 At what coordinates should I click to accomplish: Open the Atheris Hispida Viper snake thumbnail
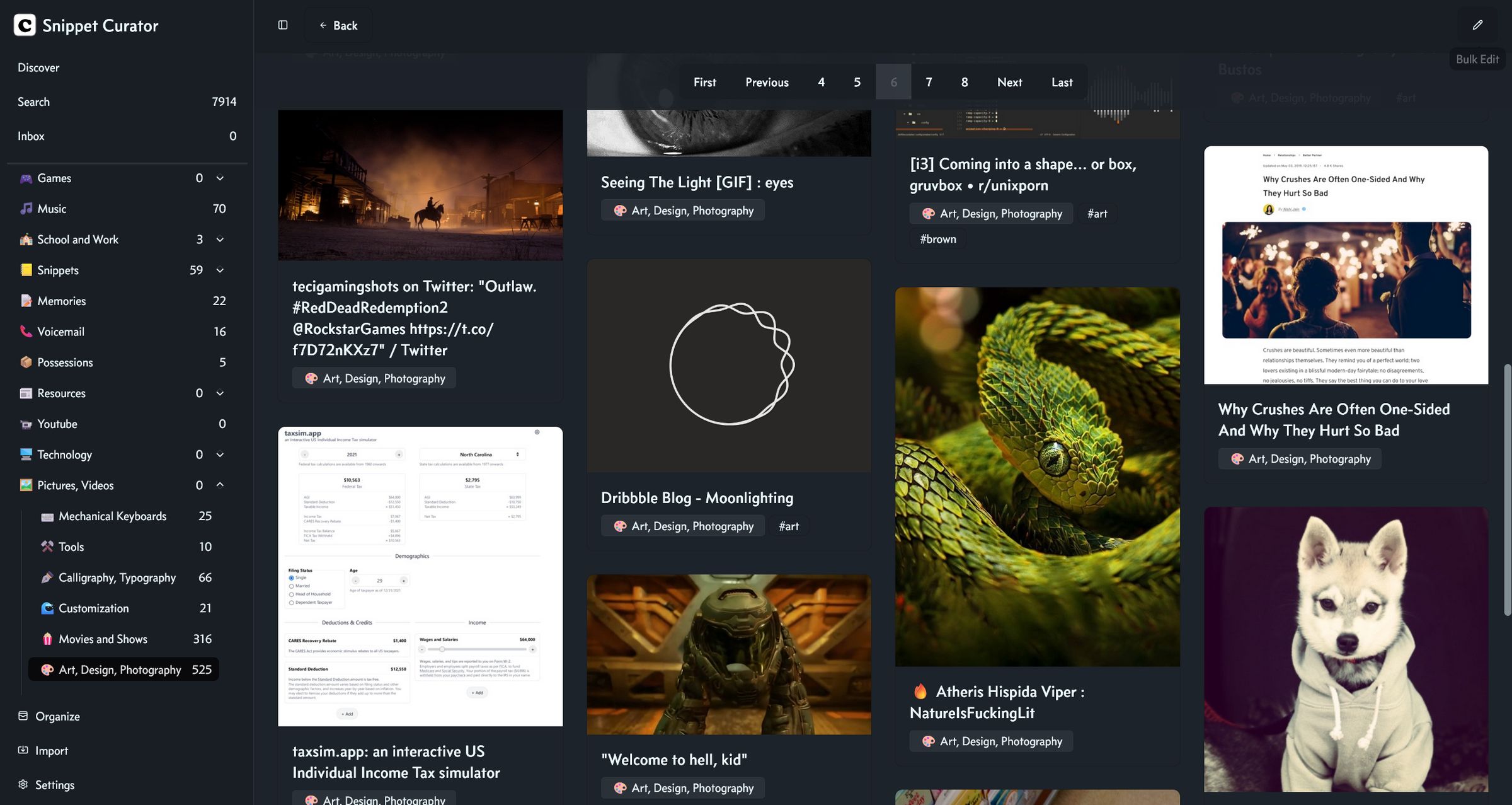(1038, 476)
